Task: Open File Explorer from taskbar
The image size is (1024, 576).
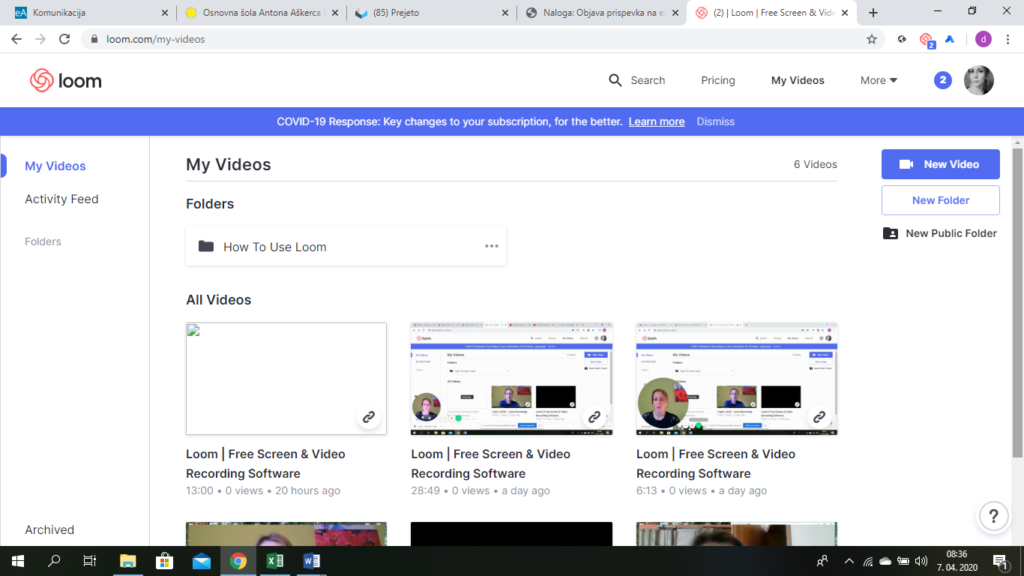Action: 127,561
